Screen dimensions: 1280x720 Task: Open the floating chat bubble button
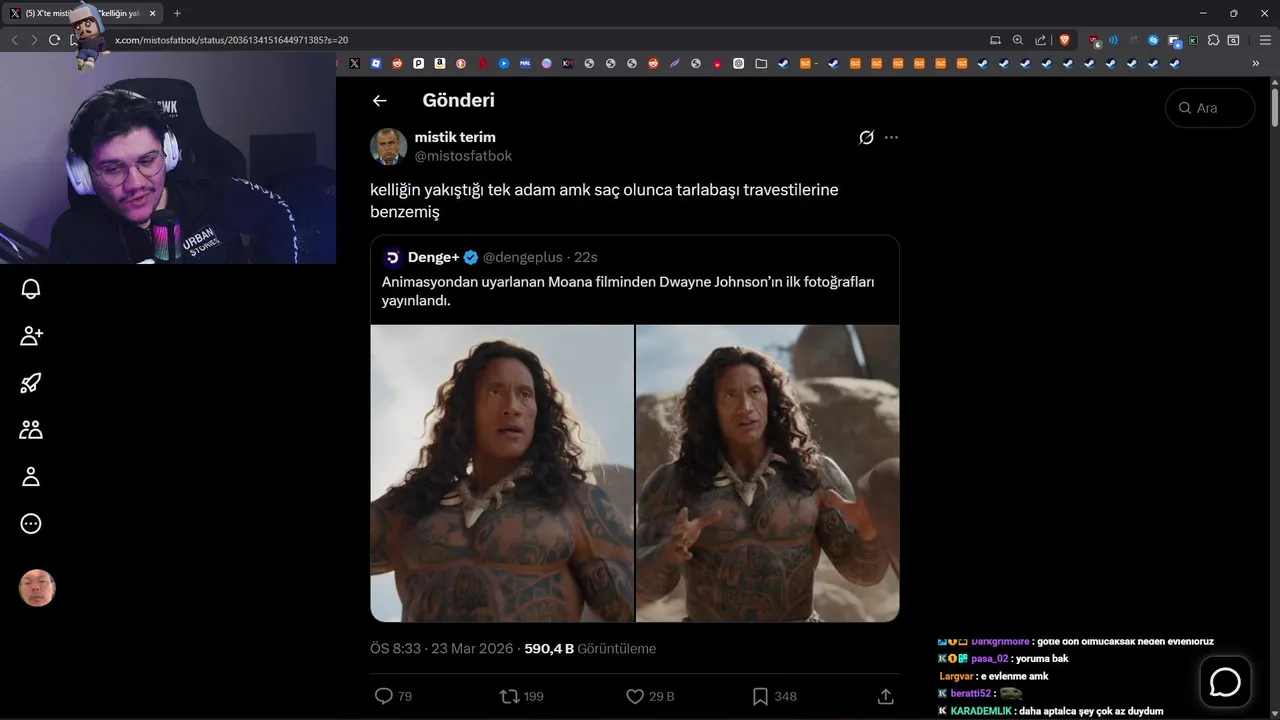point(1225,682)
